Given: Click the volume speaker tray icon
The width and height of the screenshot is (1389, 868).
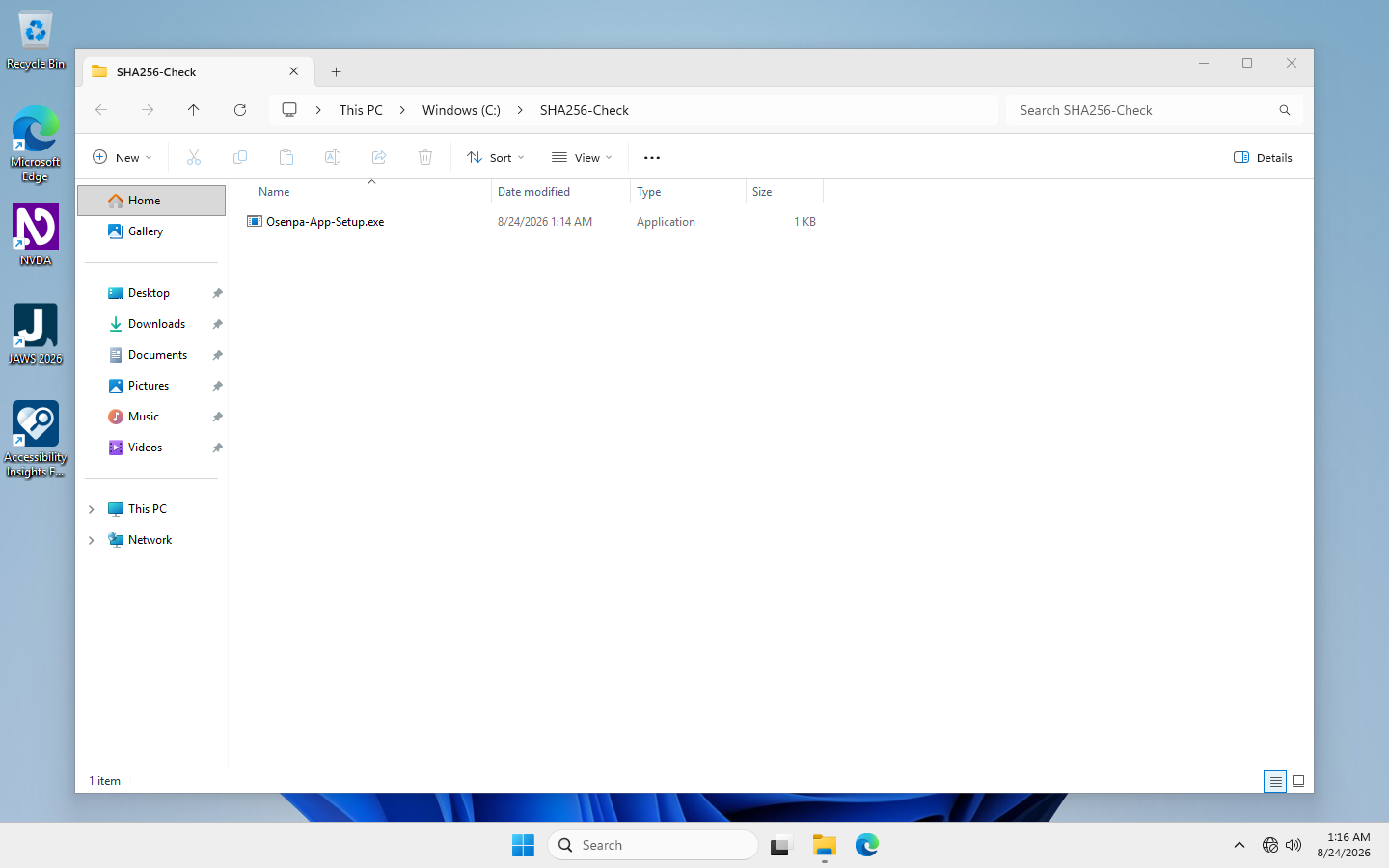Looking at the screenshot, I should click(x=1294, y=845).
